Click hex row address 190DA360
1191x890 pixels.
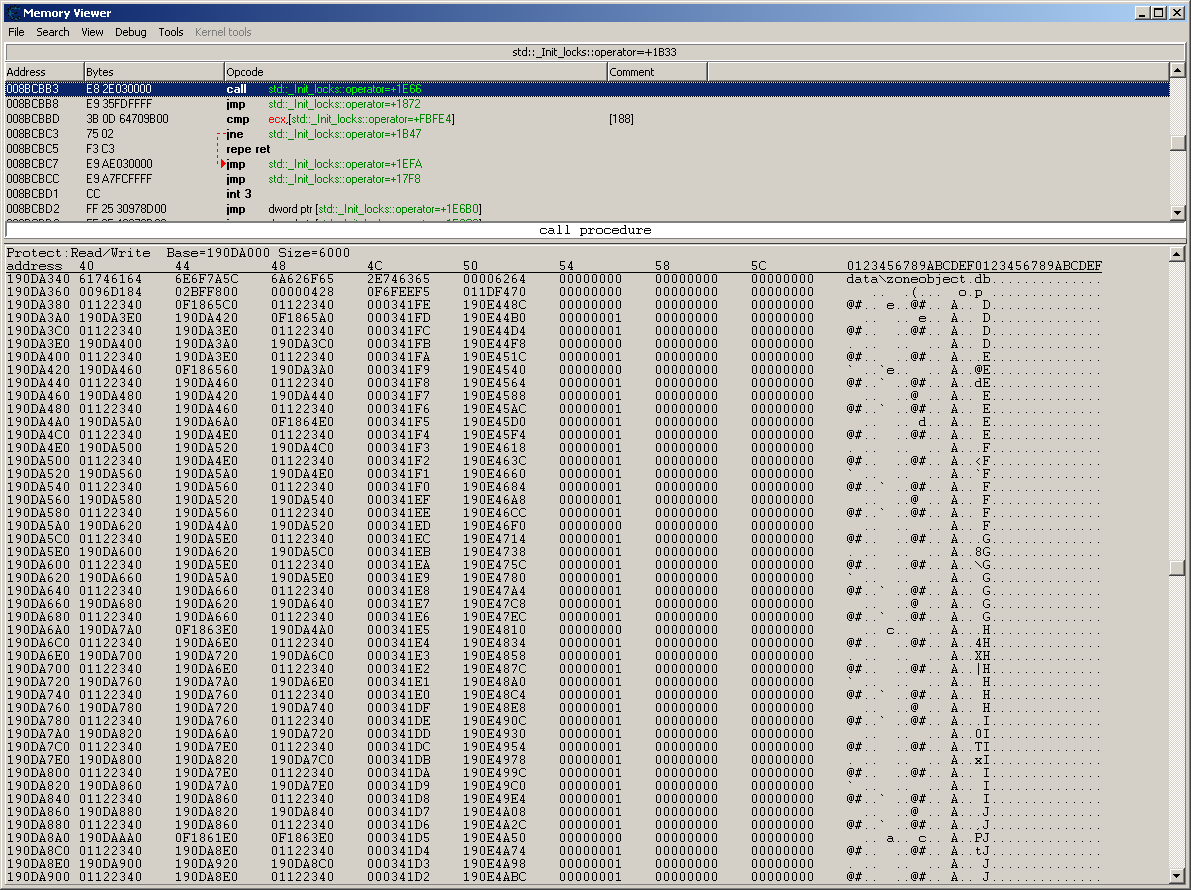(38, 292)
